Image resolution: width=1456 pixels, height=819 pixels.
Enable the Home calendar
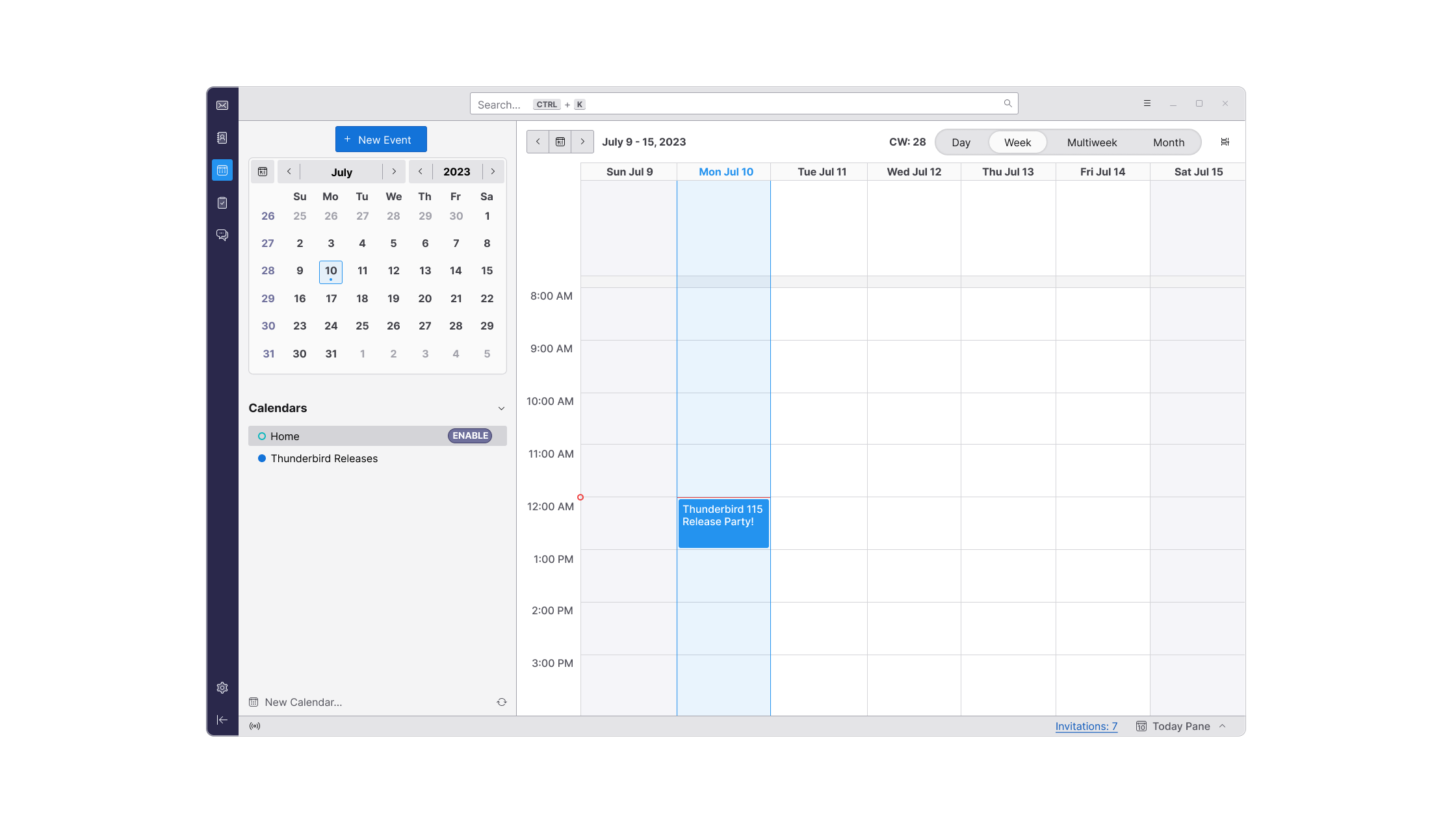(470, 435)
